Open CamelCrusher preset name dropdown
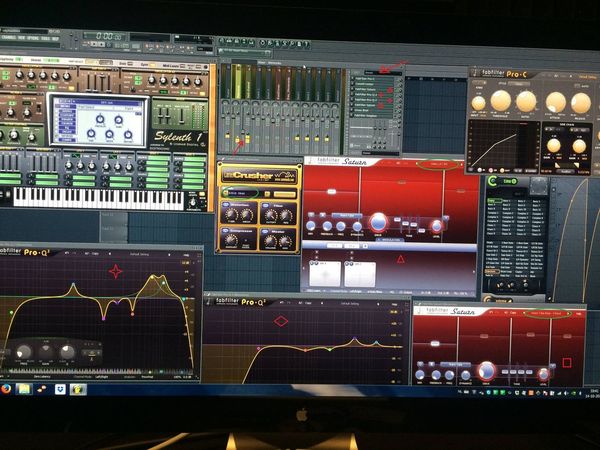 point(242,193)
